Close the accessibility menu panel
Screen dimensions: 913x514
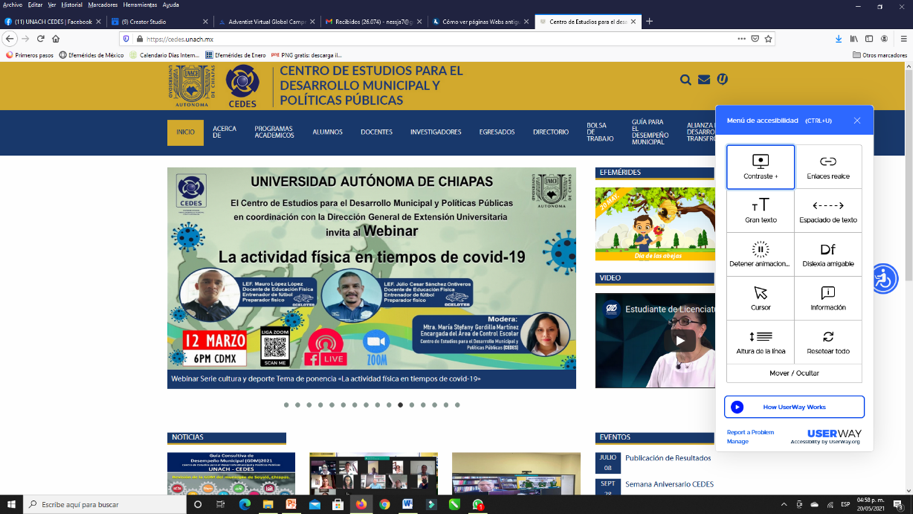tap(857, 120)
